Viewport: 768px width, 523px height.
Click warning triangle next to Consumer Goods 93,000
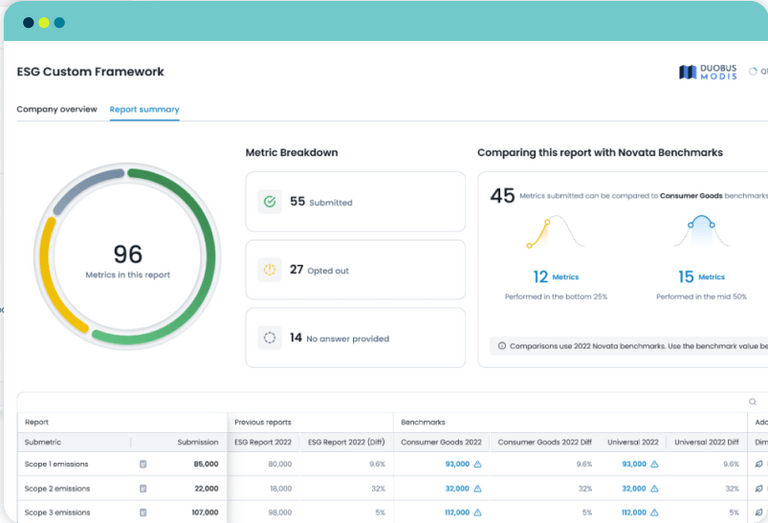point(477,464)
